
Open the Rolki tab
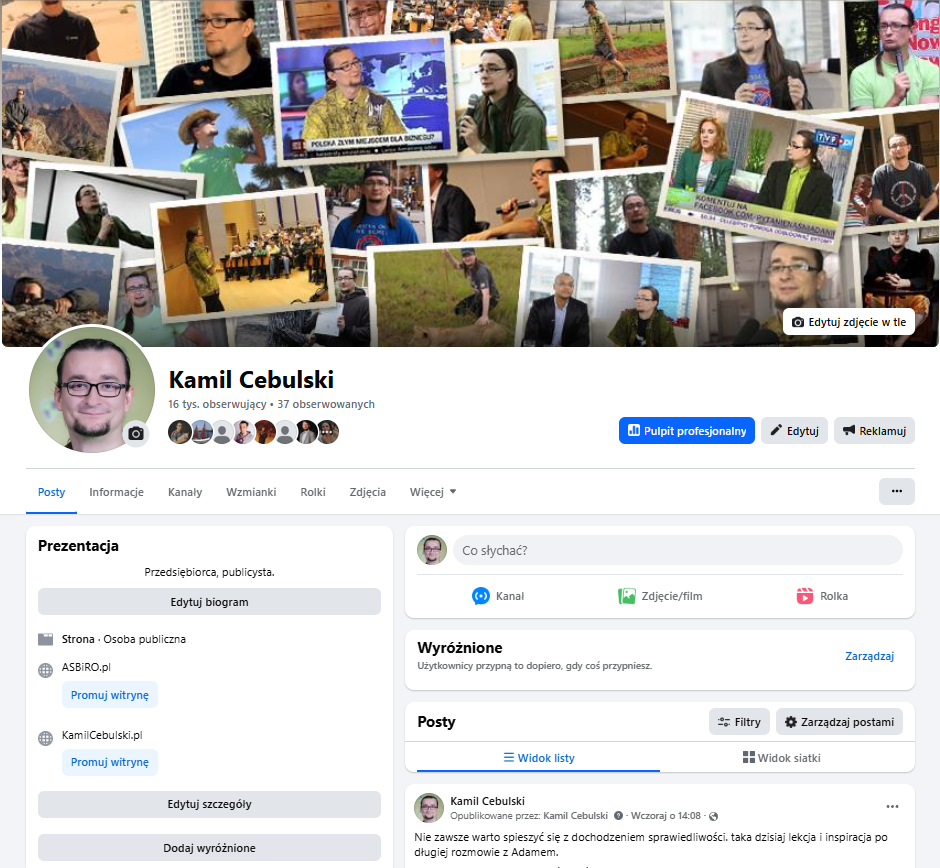click(313, 492)
